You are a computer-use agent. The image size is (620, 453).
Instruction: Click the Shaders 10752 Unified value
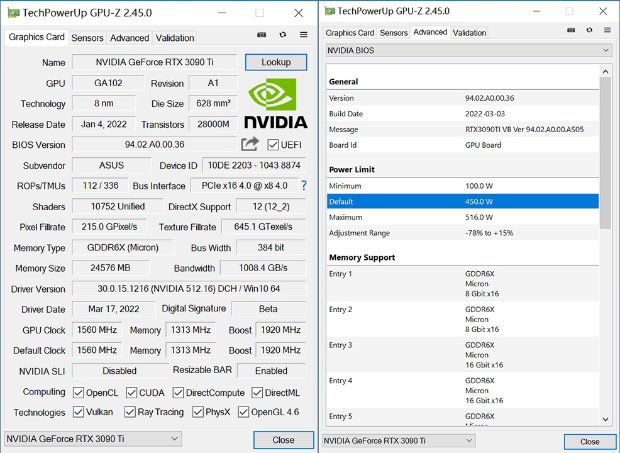[x=117, y=206]
